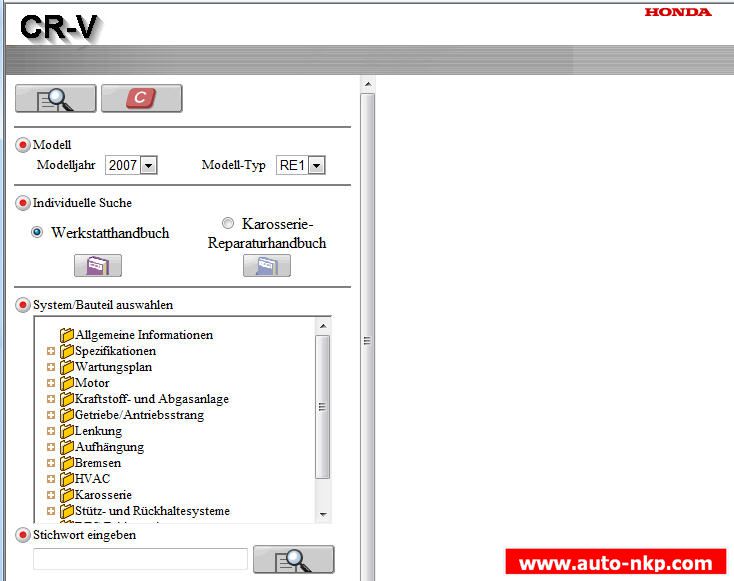Click the Getriebe/Antriebsstrang folder icon
The image size is (734, 581).
(67, 415)
